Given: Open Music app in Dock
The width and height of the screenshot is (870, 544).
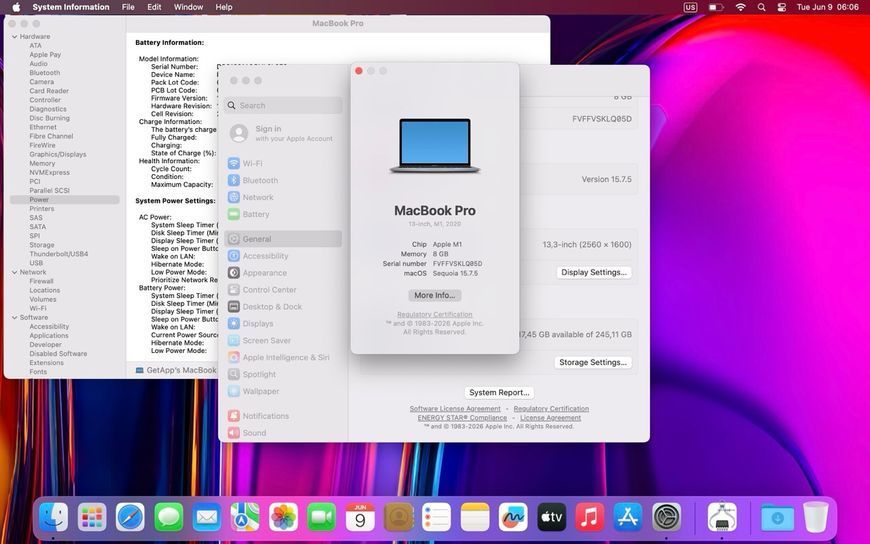Looking at the screenshot, I should point(590,517).
